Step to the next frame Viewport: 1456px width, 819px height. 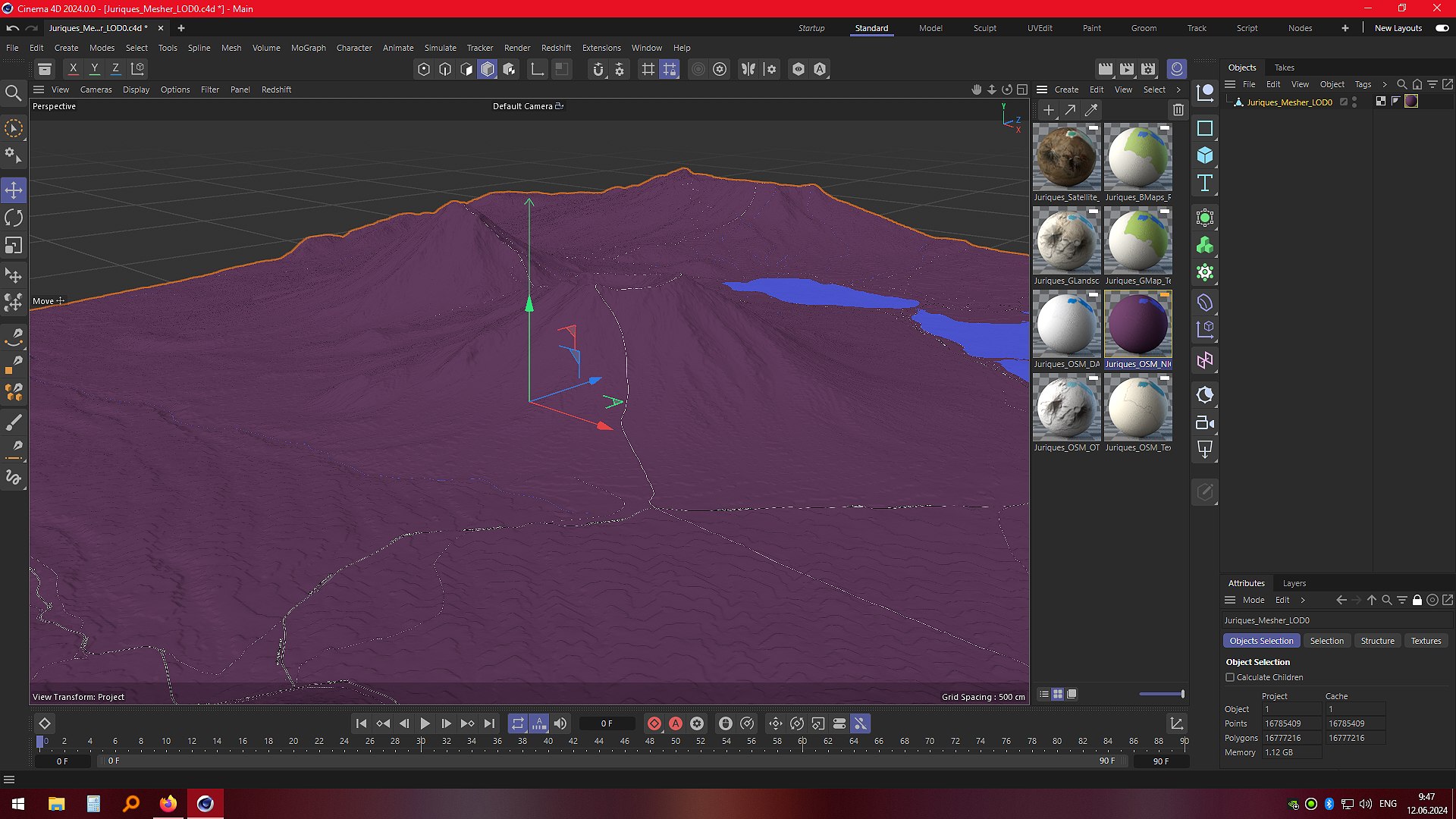(x=446, y=723)
